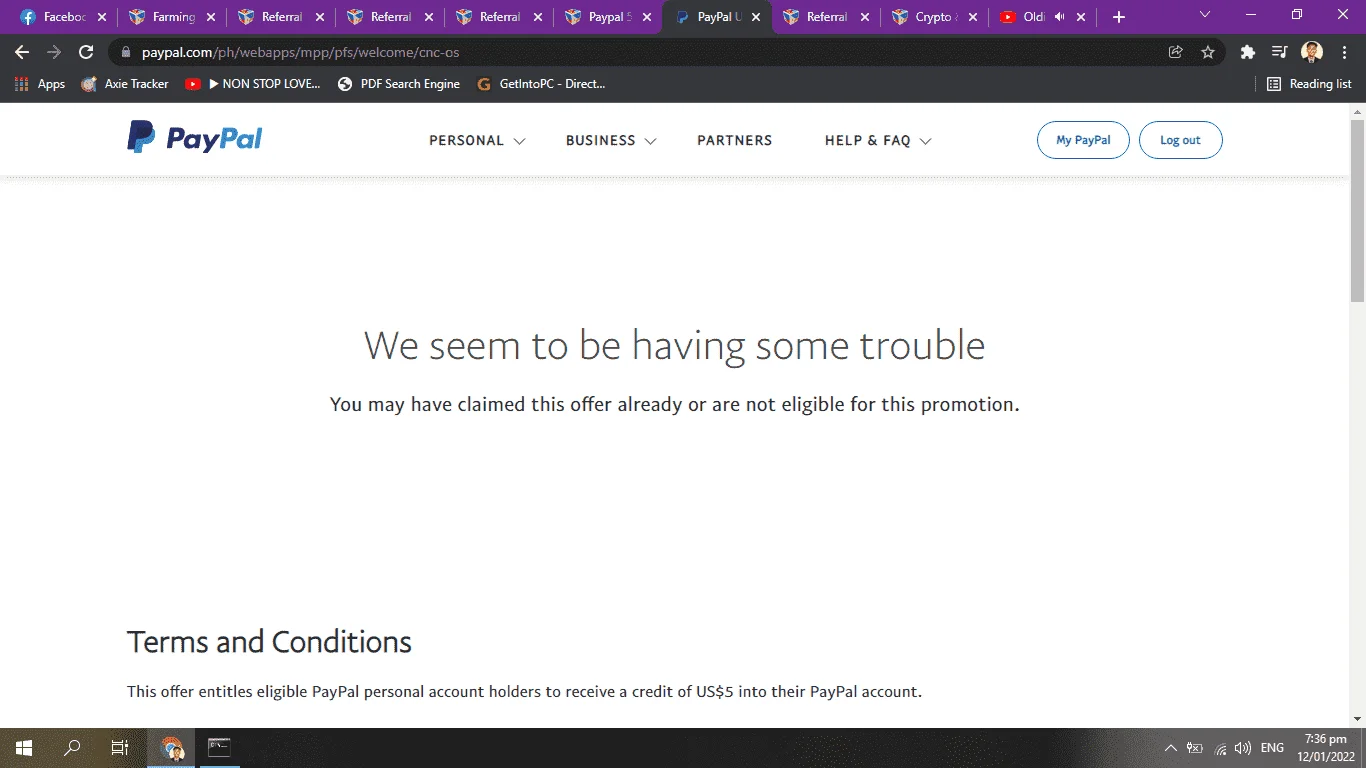Click the PayPal logo in the header
The image size is (1366, 768).
point(195,138)
